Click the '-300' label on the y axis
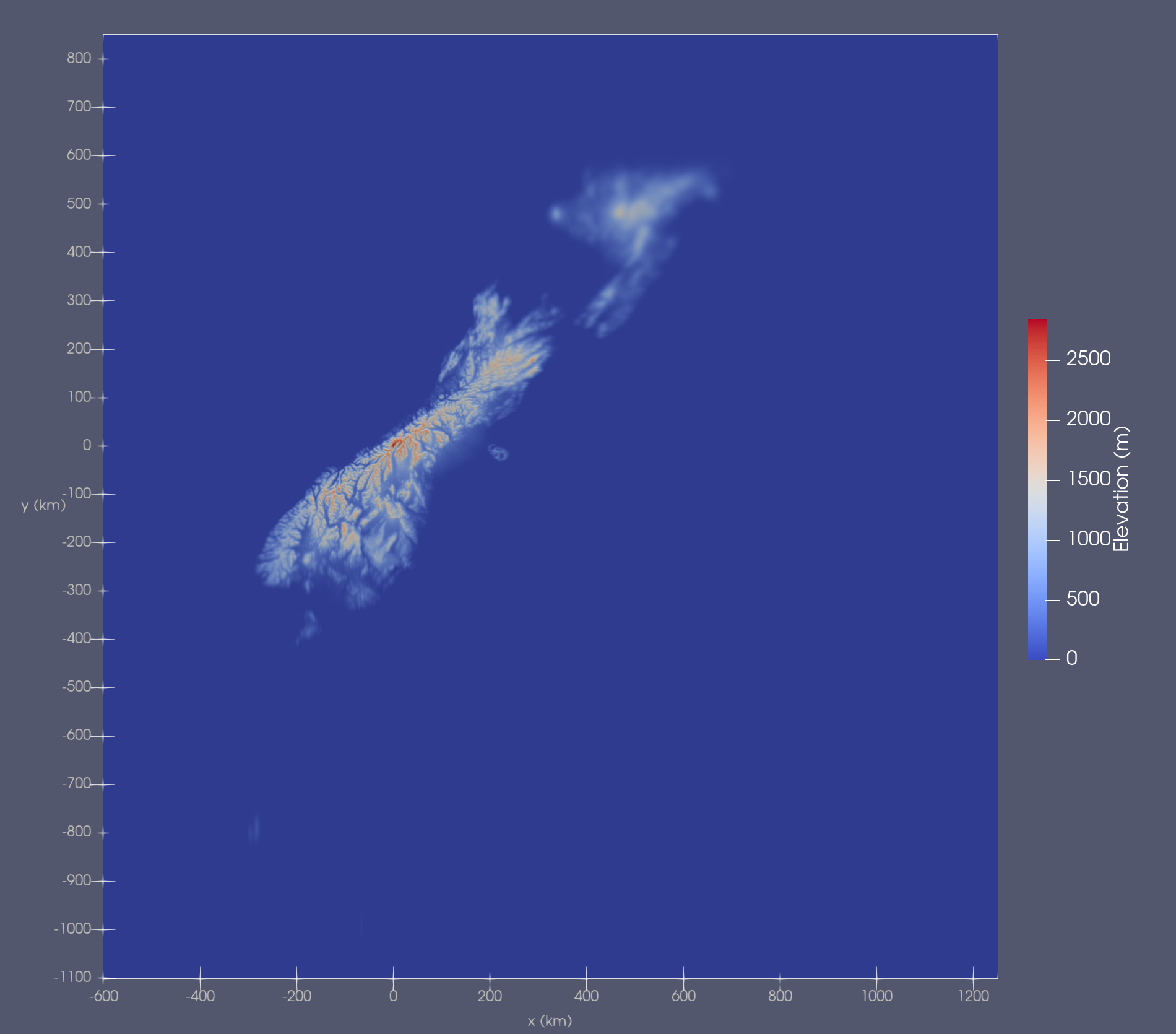The image size is (1176, 1034). click(x=76, y=590)
